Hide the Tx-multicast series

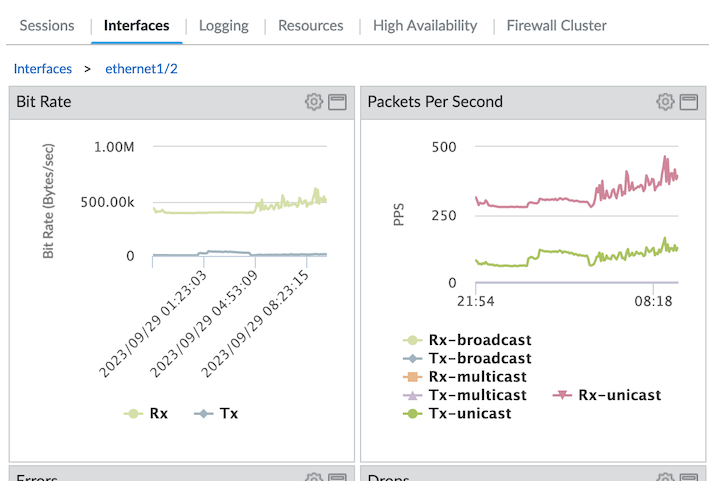click(464, 395)
